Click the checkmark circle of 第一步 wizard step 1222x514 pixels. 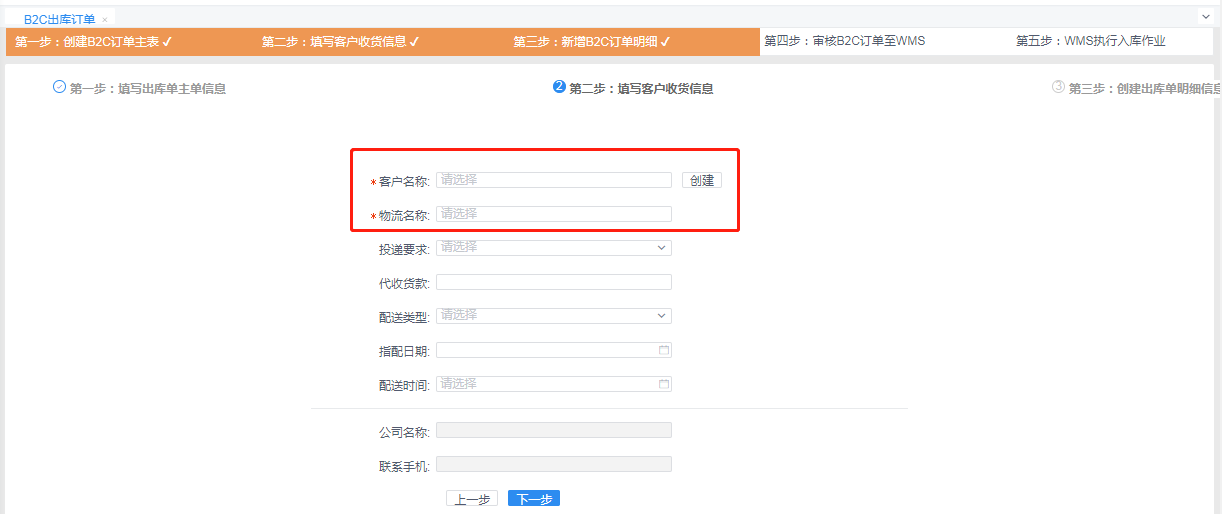tap(59, 87)
